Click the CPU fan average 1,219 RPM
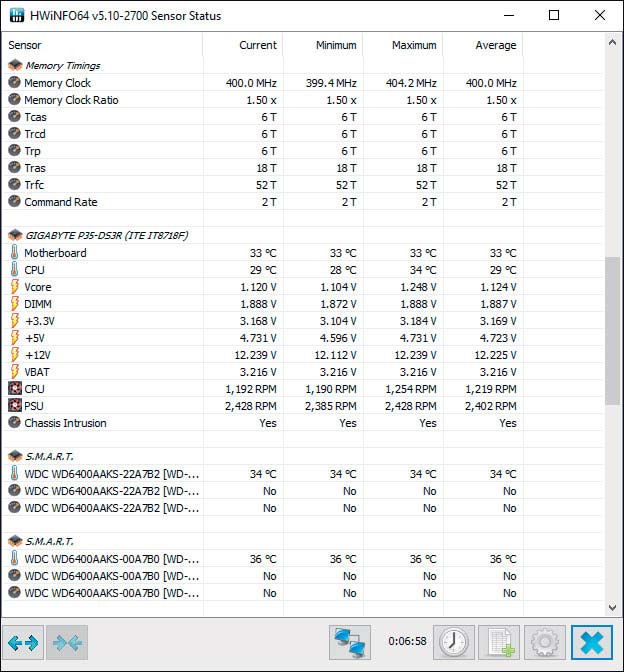The image size is (624, 672). point(491,389)
